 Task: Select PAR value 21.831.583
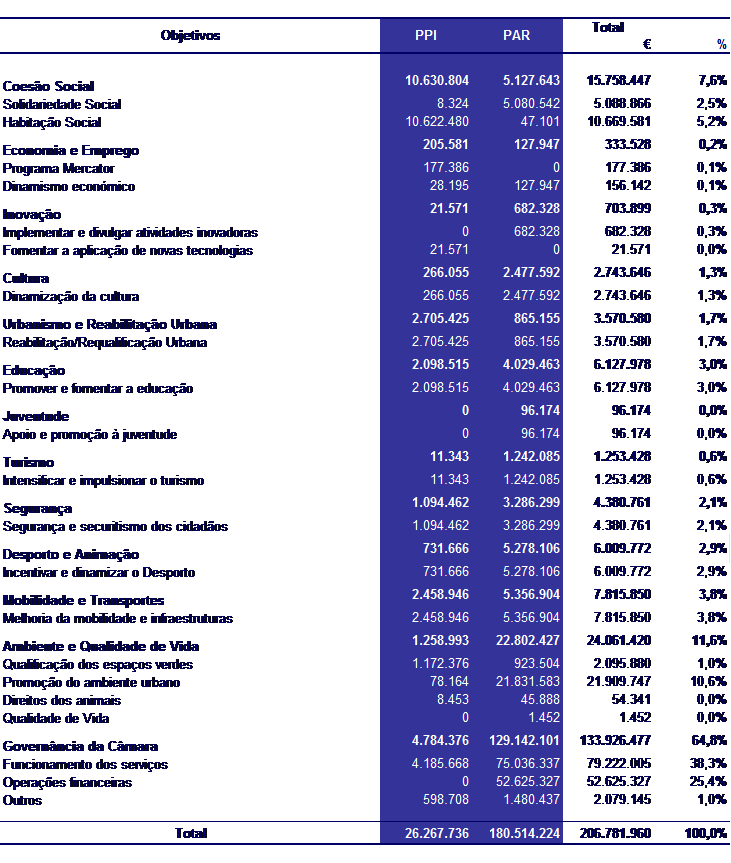point(528,681)
